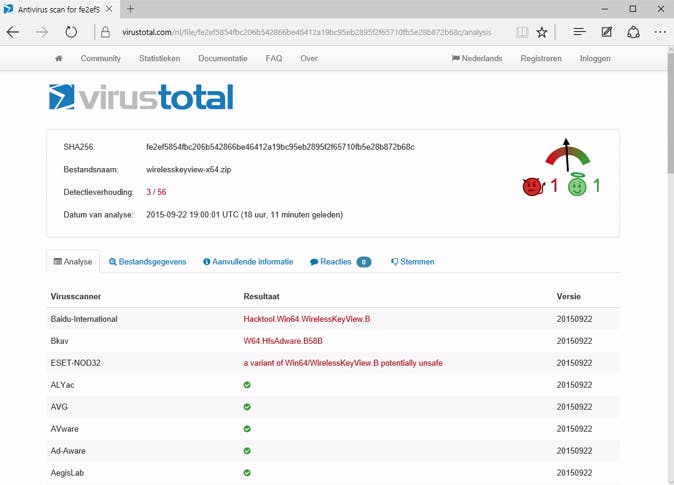Open the Over page
The width and height of the screenshot is (674, 485).
pyautogui.click(x=309, y=58)
